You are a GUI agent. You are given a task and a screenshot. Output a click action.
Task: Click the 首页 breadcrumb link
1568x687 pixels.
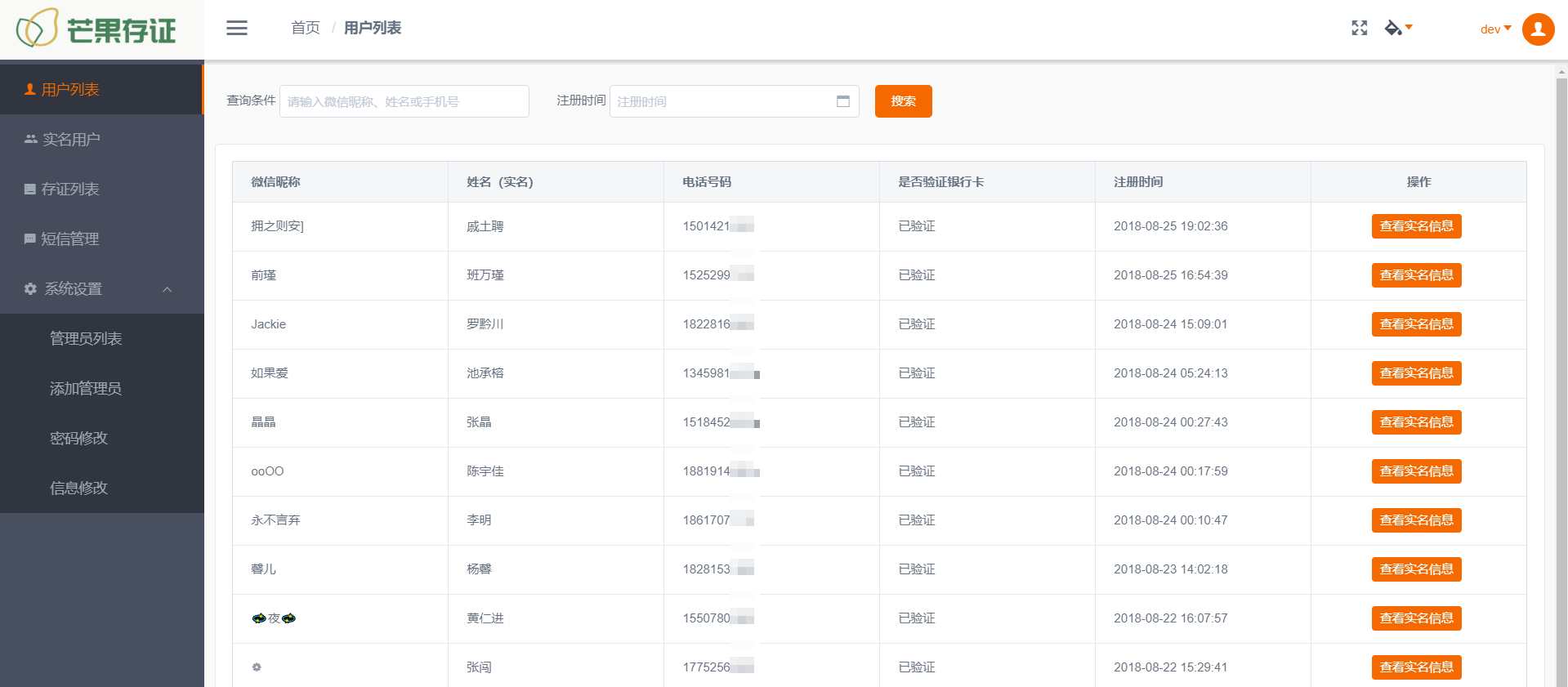(x=306, y=29)
